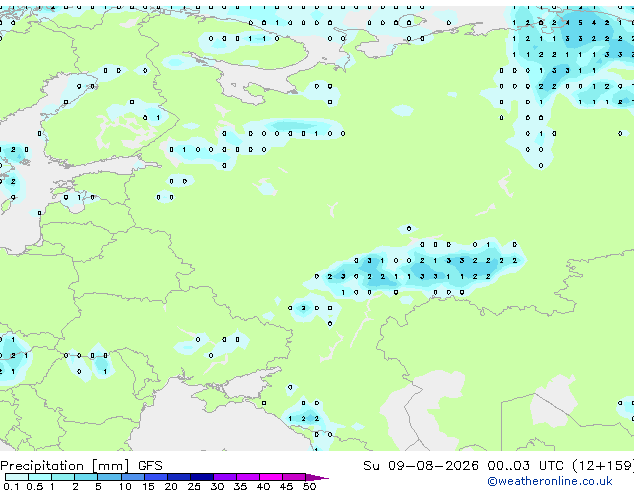
Task: Click the 0.1–0.5 mm legend swatch
Action: coord(17,477)
